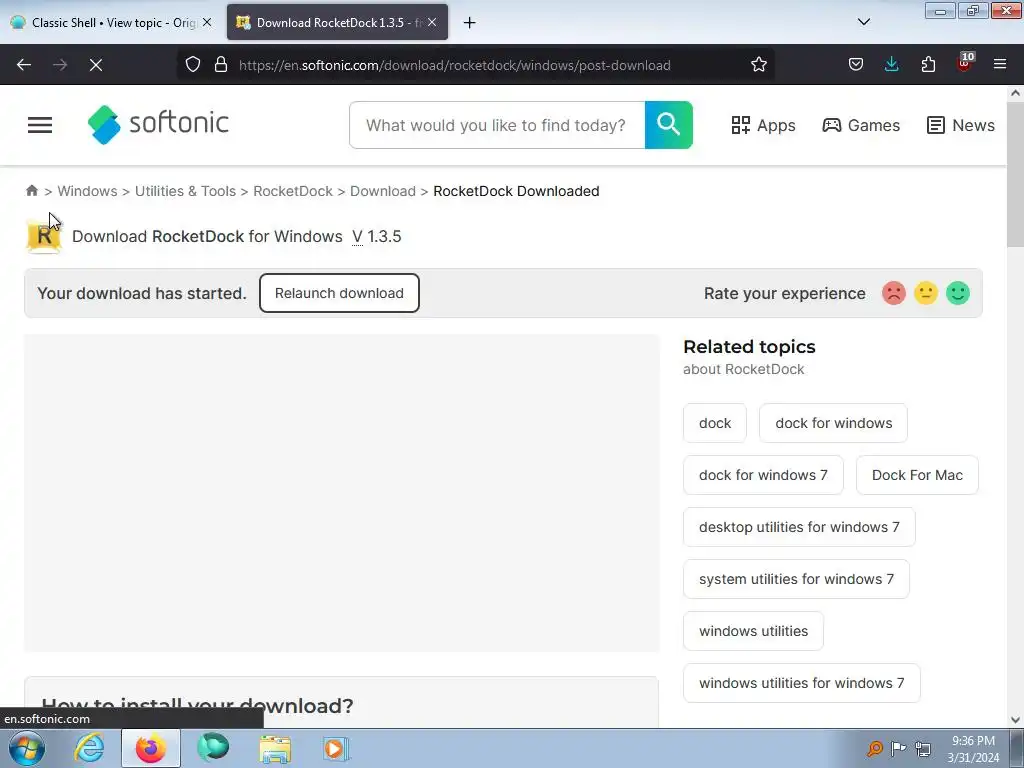Image resolution: width=1024 pixels, height=768 pixels.
Task: Launch Windows Media Player from taskbar
Action: point(336,748)
